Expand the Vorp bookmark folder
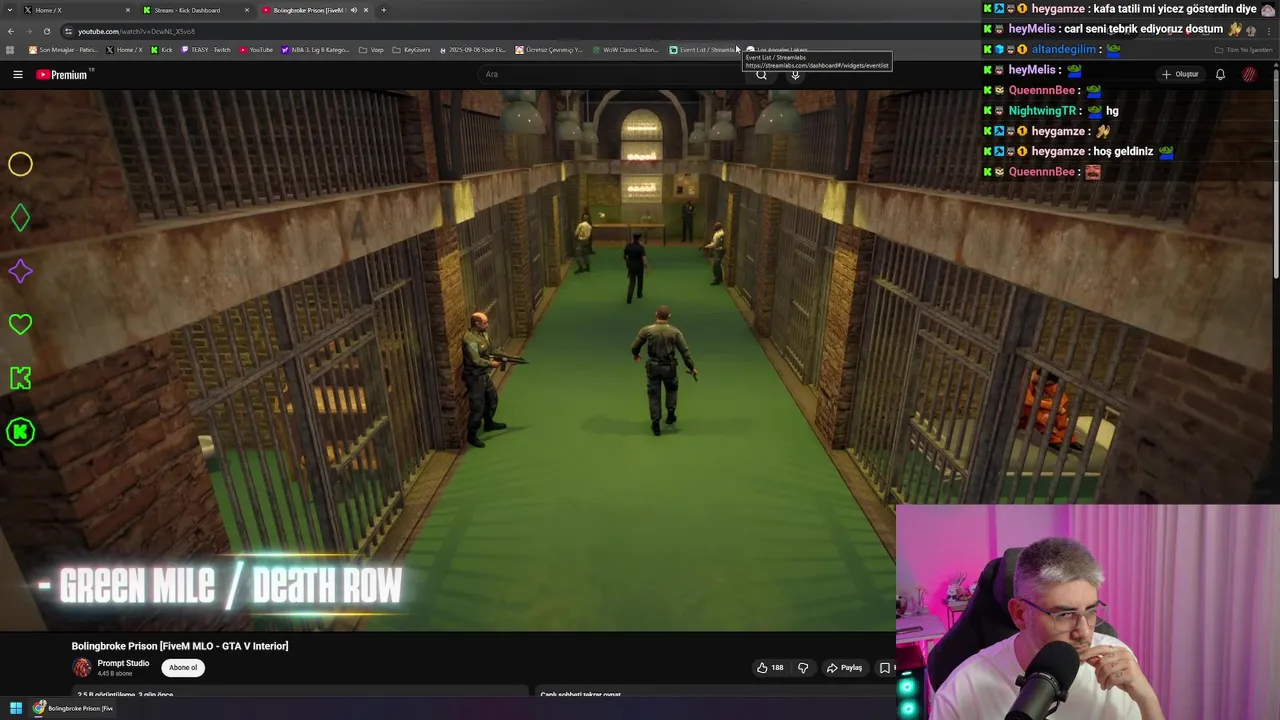The image size is (1280, 720). [x=371, y=50]
